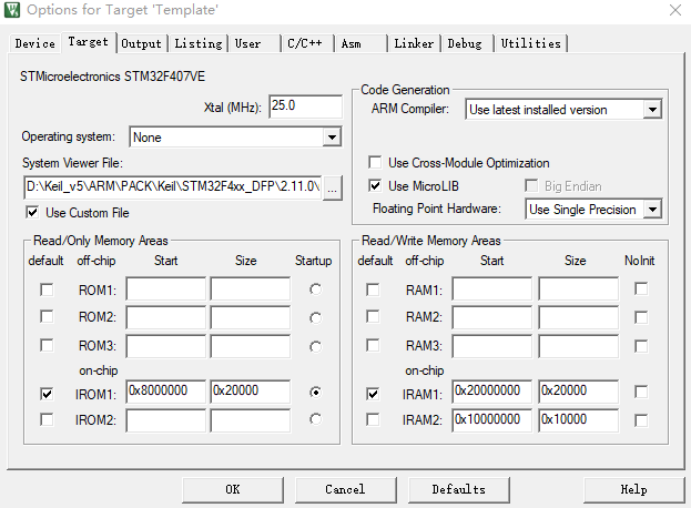Select the IROM2 Startup radio button

315,419
